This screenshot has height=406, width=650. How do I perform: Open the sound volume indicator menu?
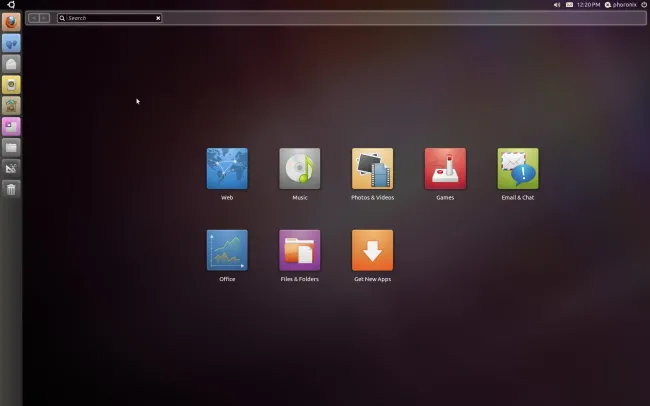[557, 5]
